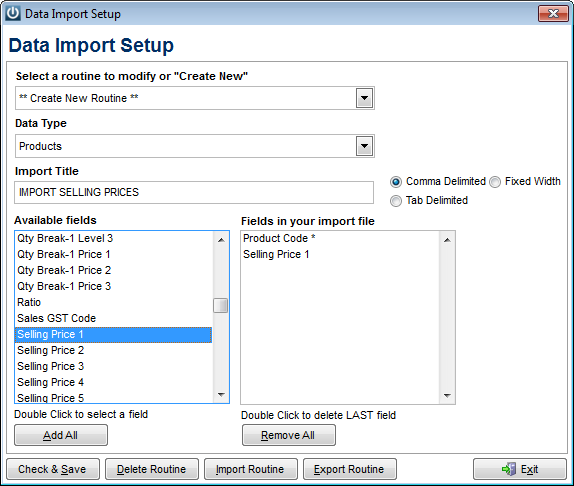574x486 pixels.
Task: Select the Sales GST Code field
Action: click(113, 318)
